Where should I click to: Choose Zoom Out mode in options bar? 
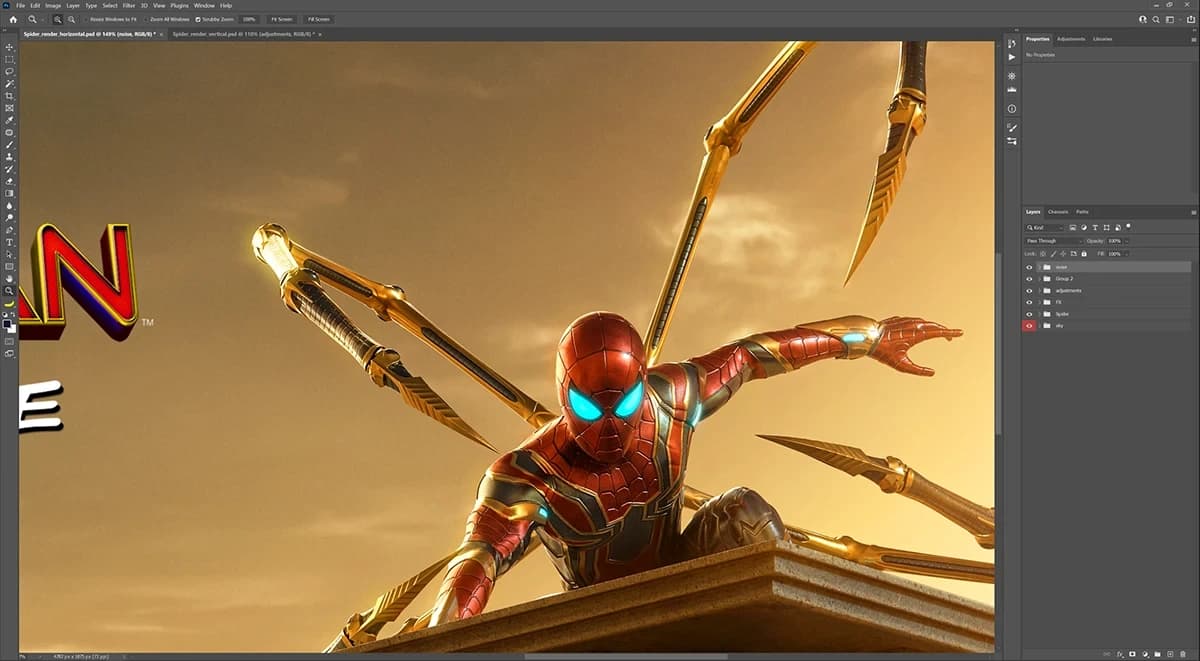pyautogui.click(x=69, y=19)
